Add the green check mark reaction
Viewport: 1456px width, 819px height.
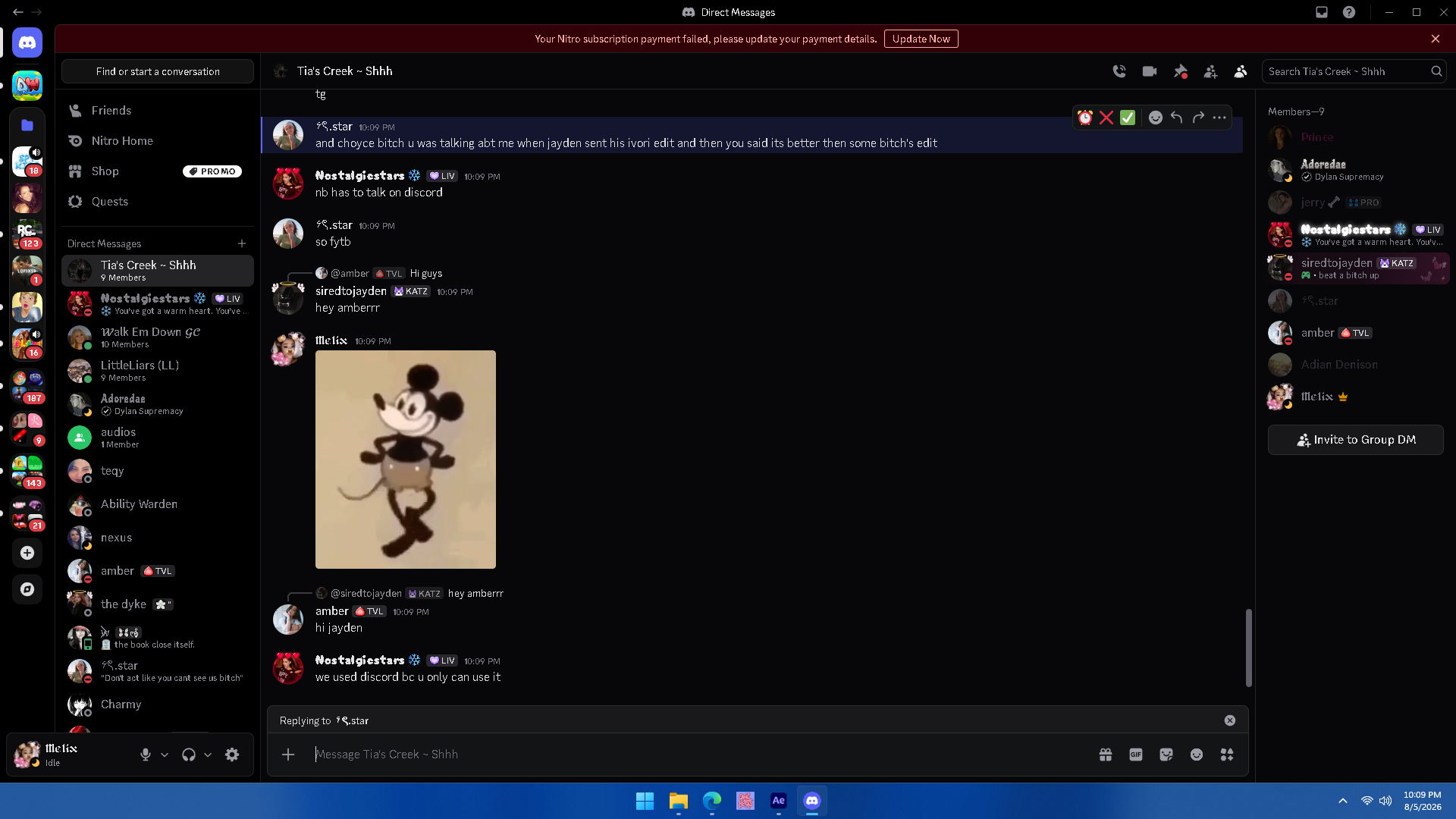[1128, 118]
